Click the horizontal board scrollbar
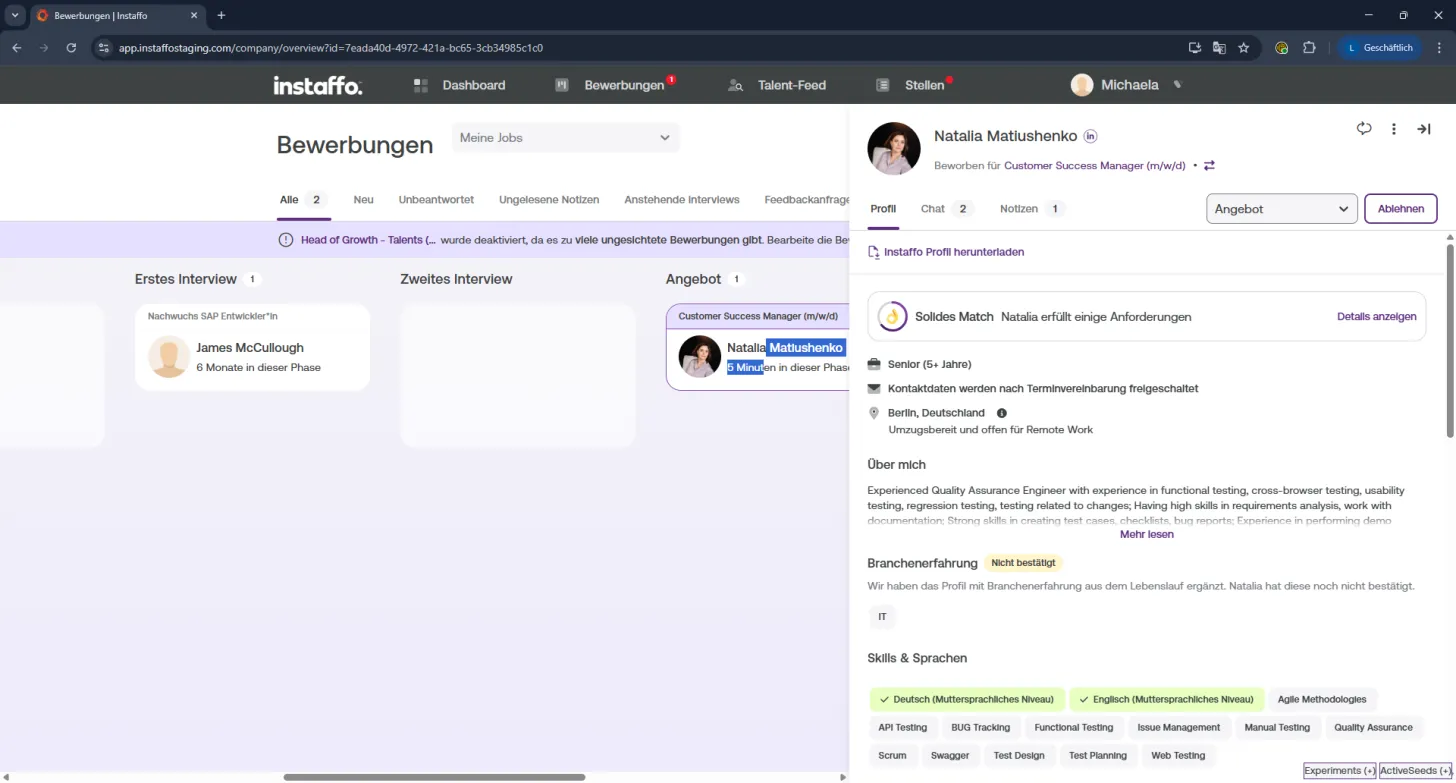The width and height of the screenshot is (1456, 783). [x=434, y=777]
